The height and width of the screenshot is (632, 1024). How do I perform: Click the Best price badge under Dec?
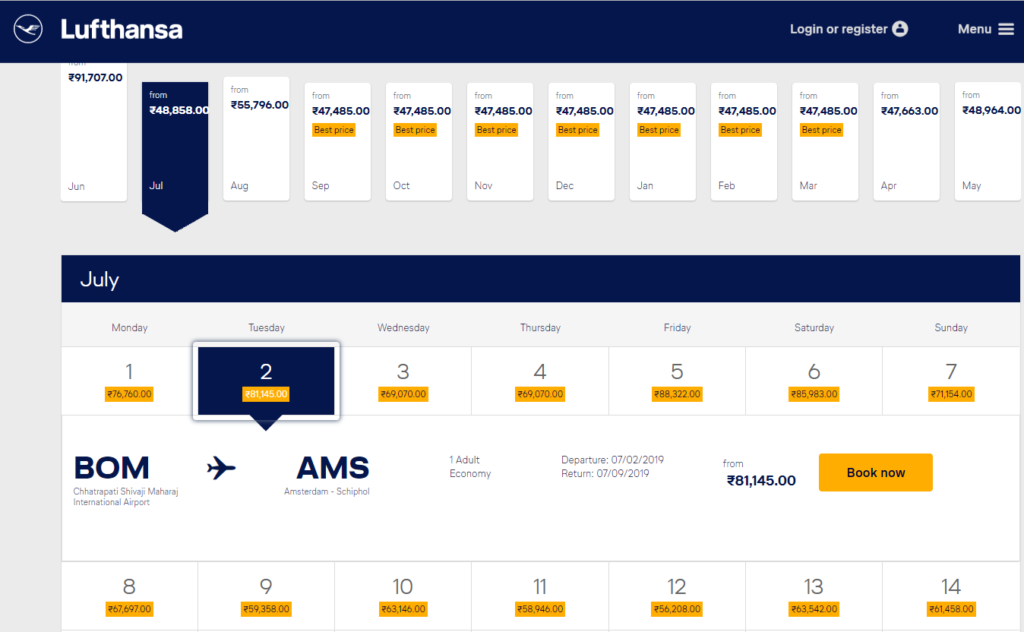[x=577, y=130]
